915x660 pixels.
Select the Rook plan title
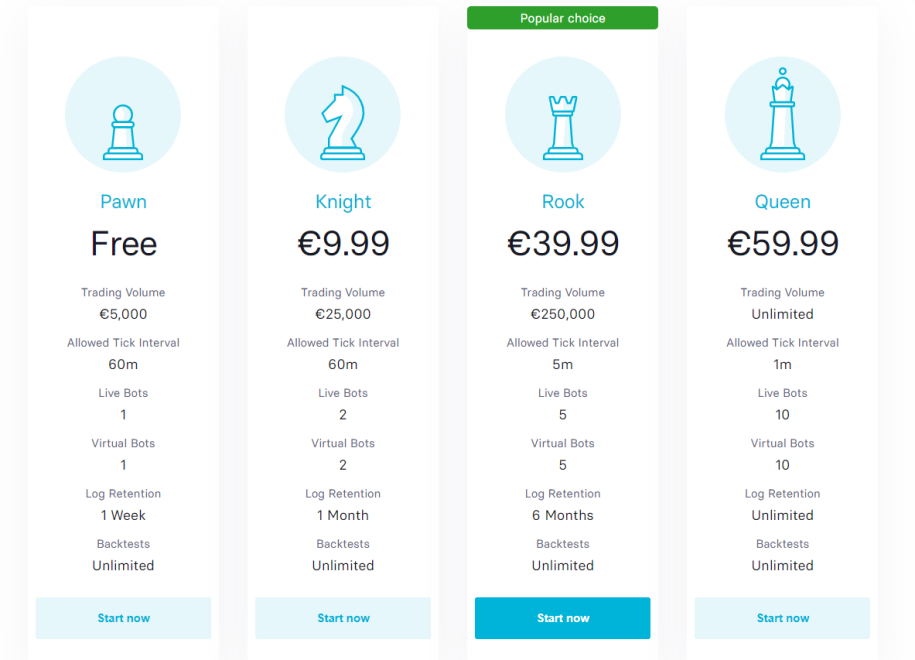(x=563, y=202)
